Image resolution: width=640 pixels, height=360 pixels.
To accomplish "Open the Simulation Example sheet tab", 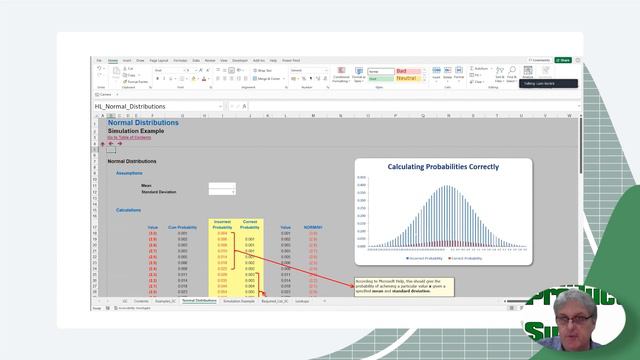I will click(239, 301).
